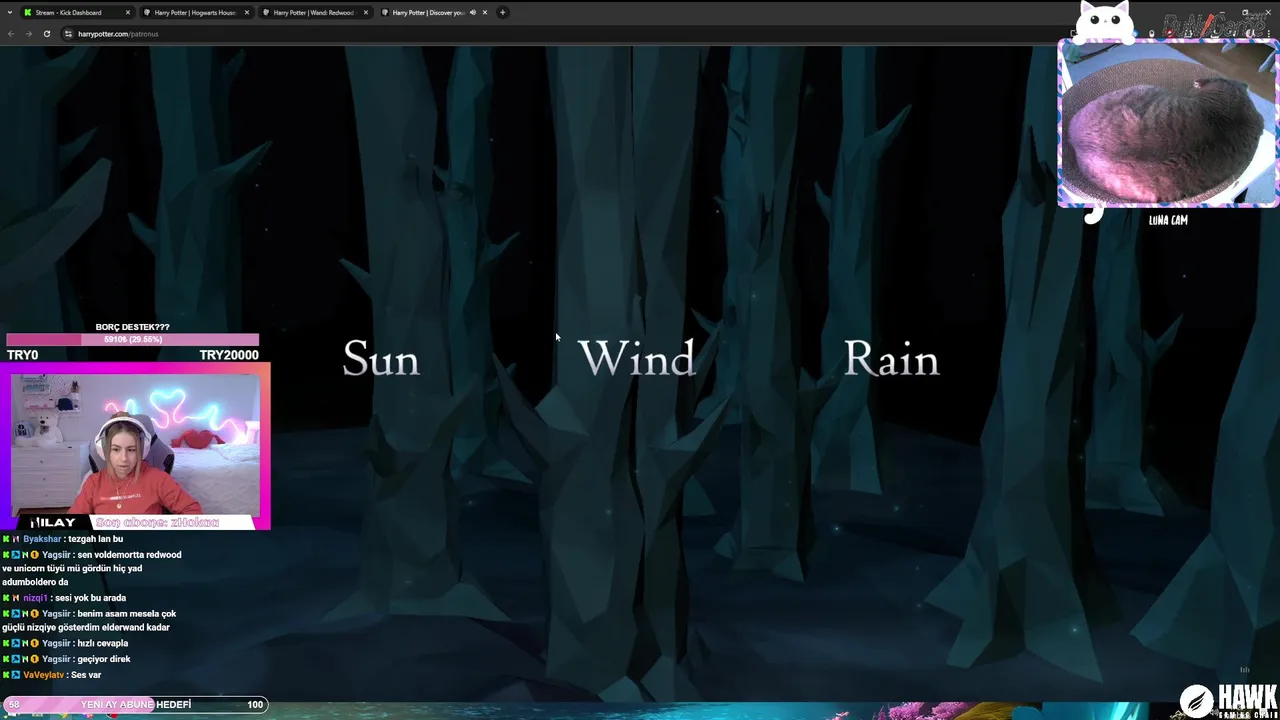Reload the harrypotter.com page
Viewport: 1280px width, 720px height.
point(46,34)
